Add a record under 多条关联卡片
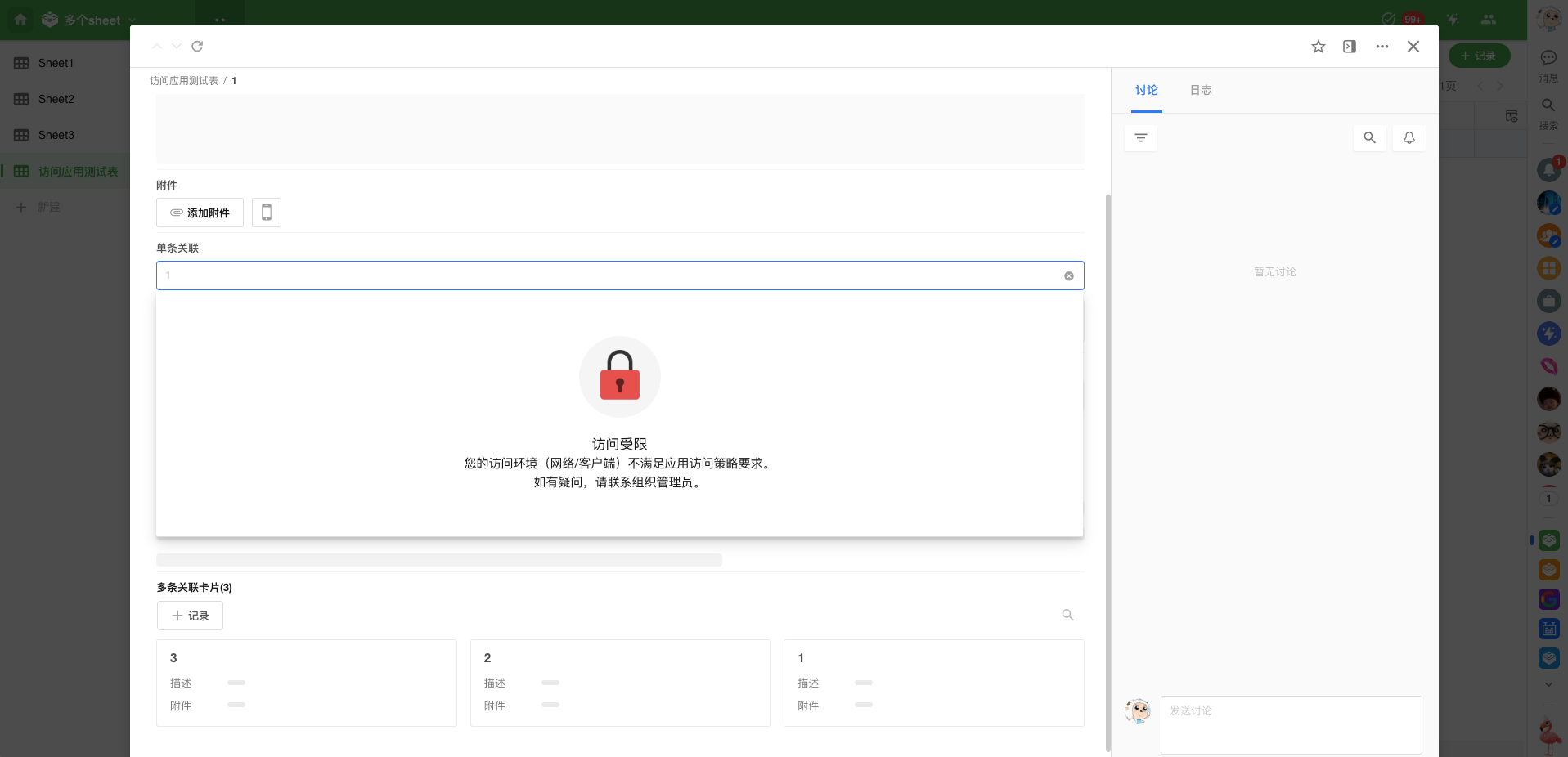 click(x=190, y=616)
